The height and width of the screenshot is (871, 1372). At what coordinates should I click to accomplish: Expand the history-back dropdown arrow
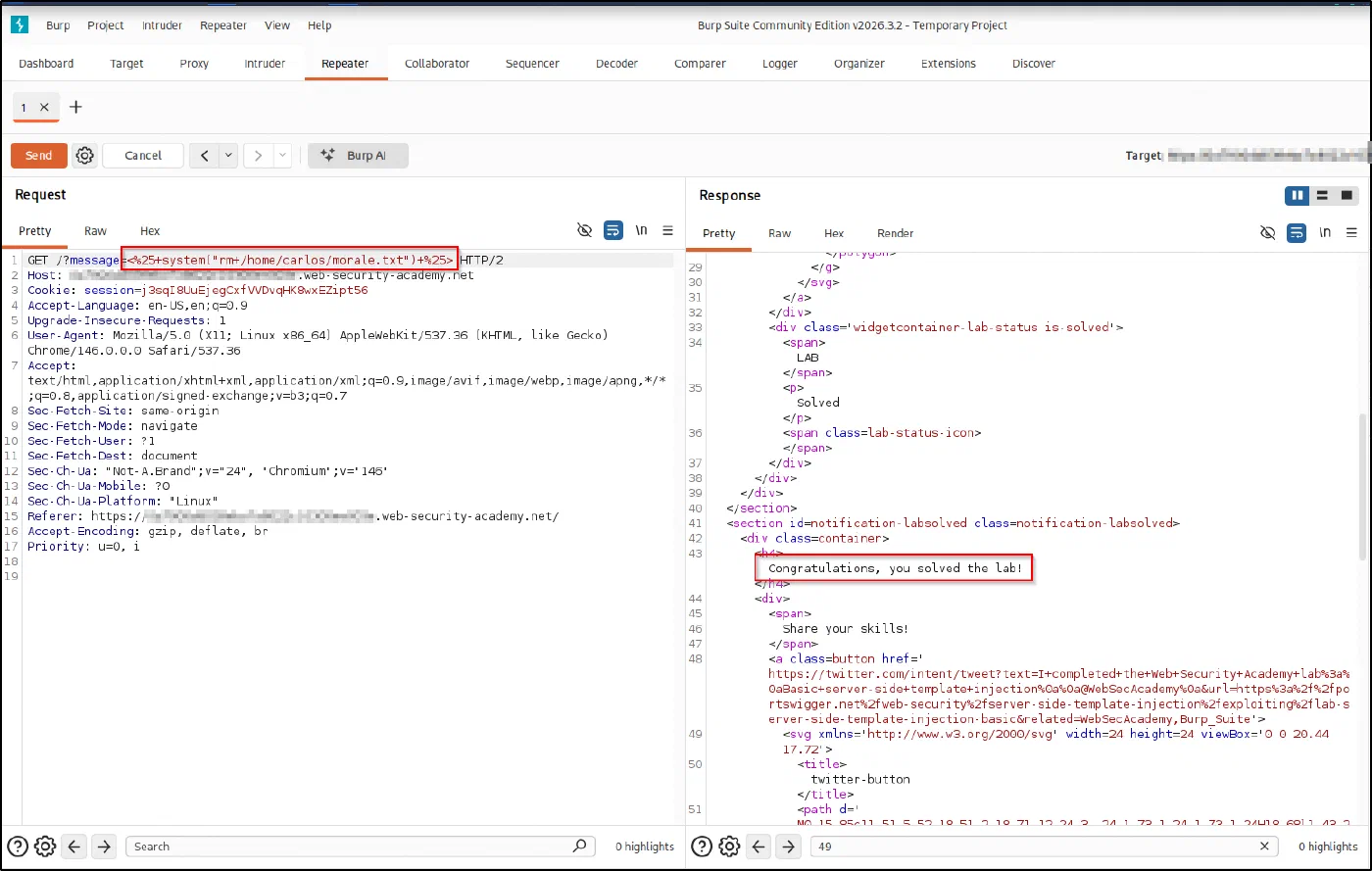click(x=228, y=156)
